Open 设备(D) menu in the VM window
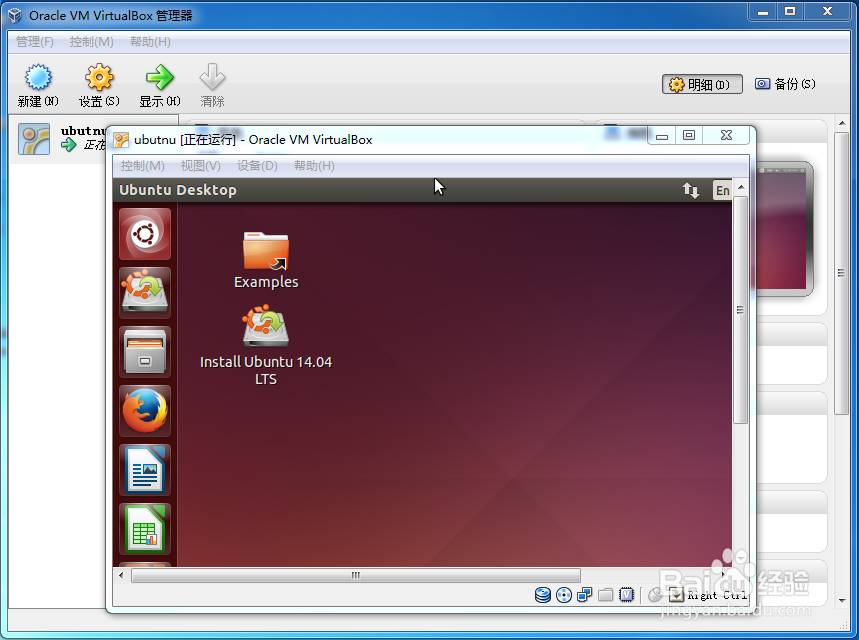This screenshot has width=859, height=640. [x=257, y=165]
